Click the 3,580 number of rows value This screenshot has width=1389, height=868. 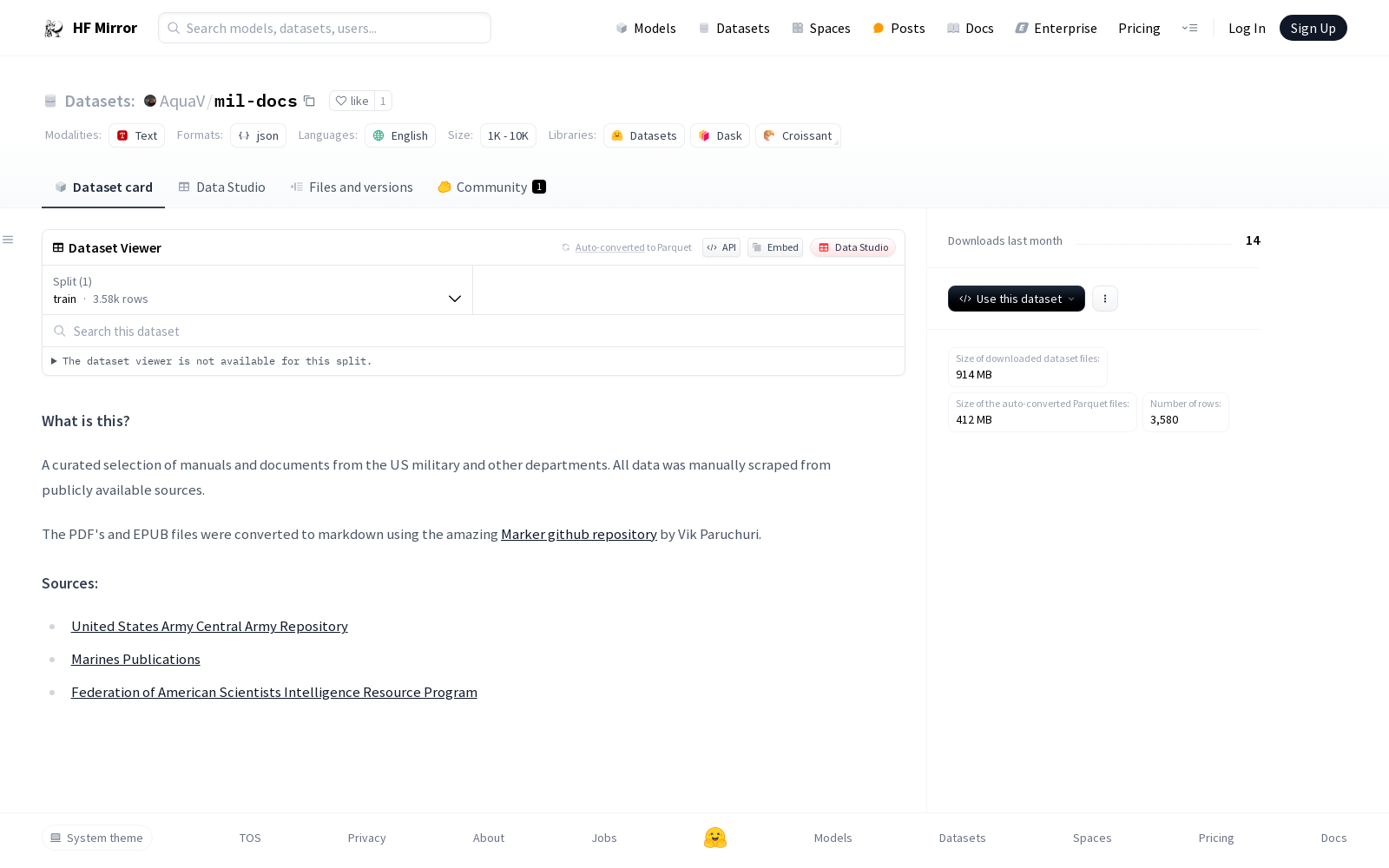point(1164,420)
